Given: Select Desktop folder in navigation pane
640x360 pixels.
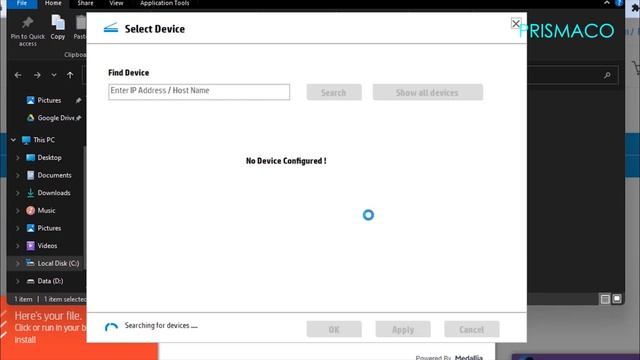Looking at the screenshot, I should tap(44, 158).
